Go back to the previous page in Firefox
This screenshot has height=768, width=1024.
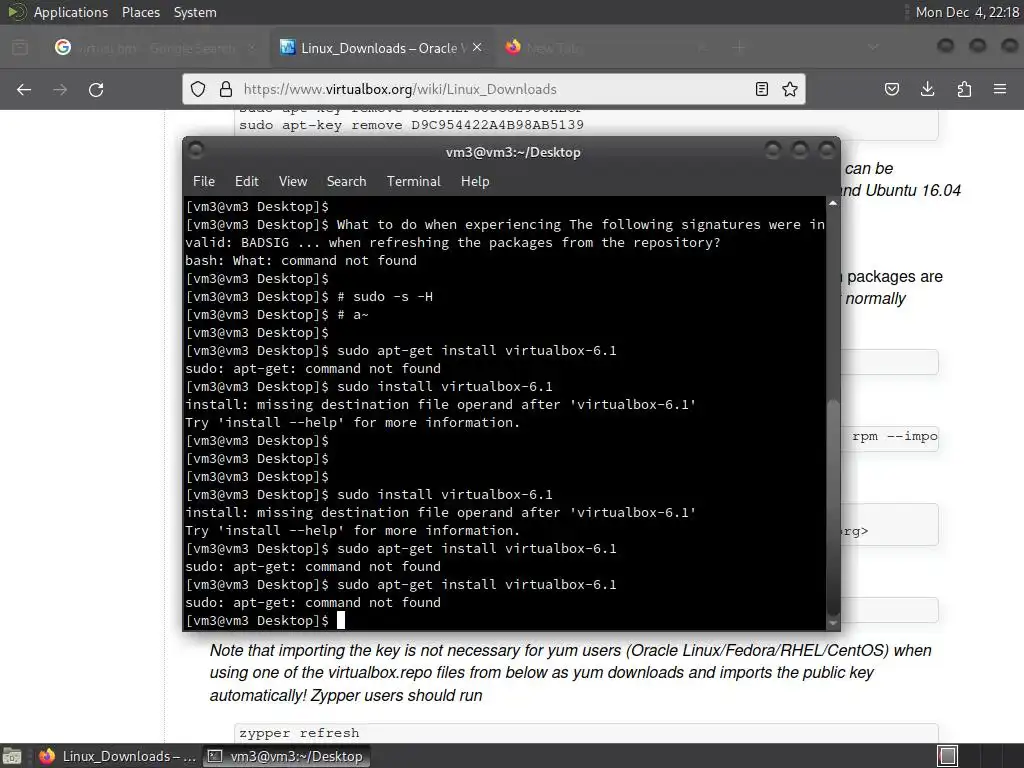(24, 89)
